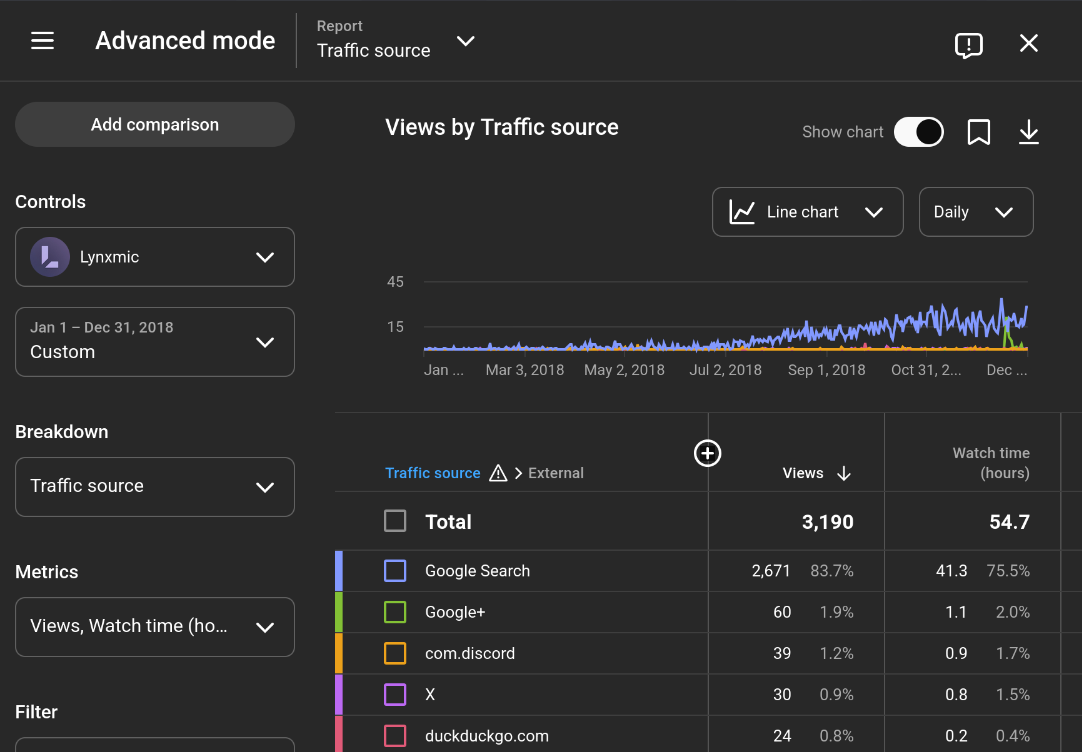Expand the Breakdown Traffic source dropdown
Screen dimensions: 1082x752
155,486
